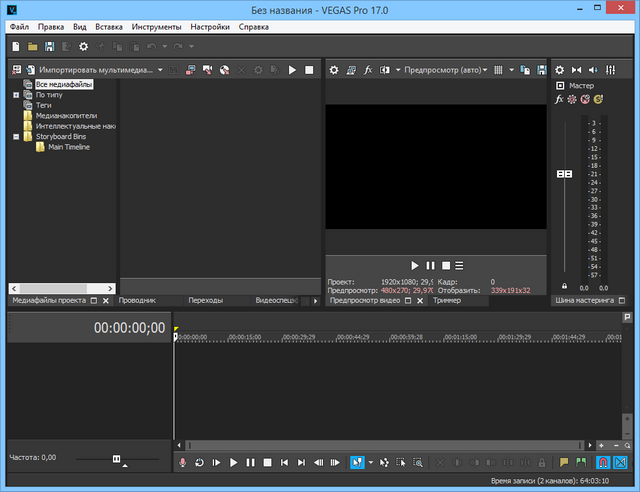Image resolution: width=640 pixels, height=492 pixels.
Task: Click the split screen view icon in preview
Action: [x=385, y=70]
